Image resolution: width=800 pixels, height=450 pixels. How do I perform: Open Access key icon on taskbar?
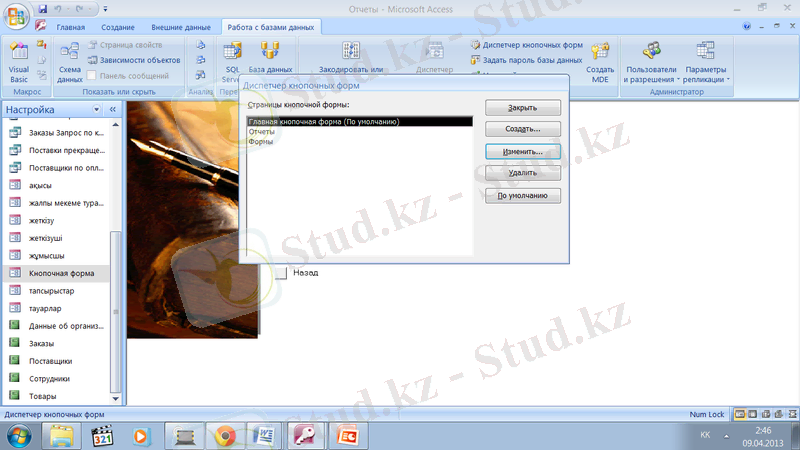click(306, 436)
